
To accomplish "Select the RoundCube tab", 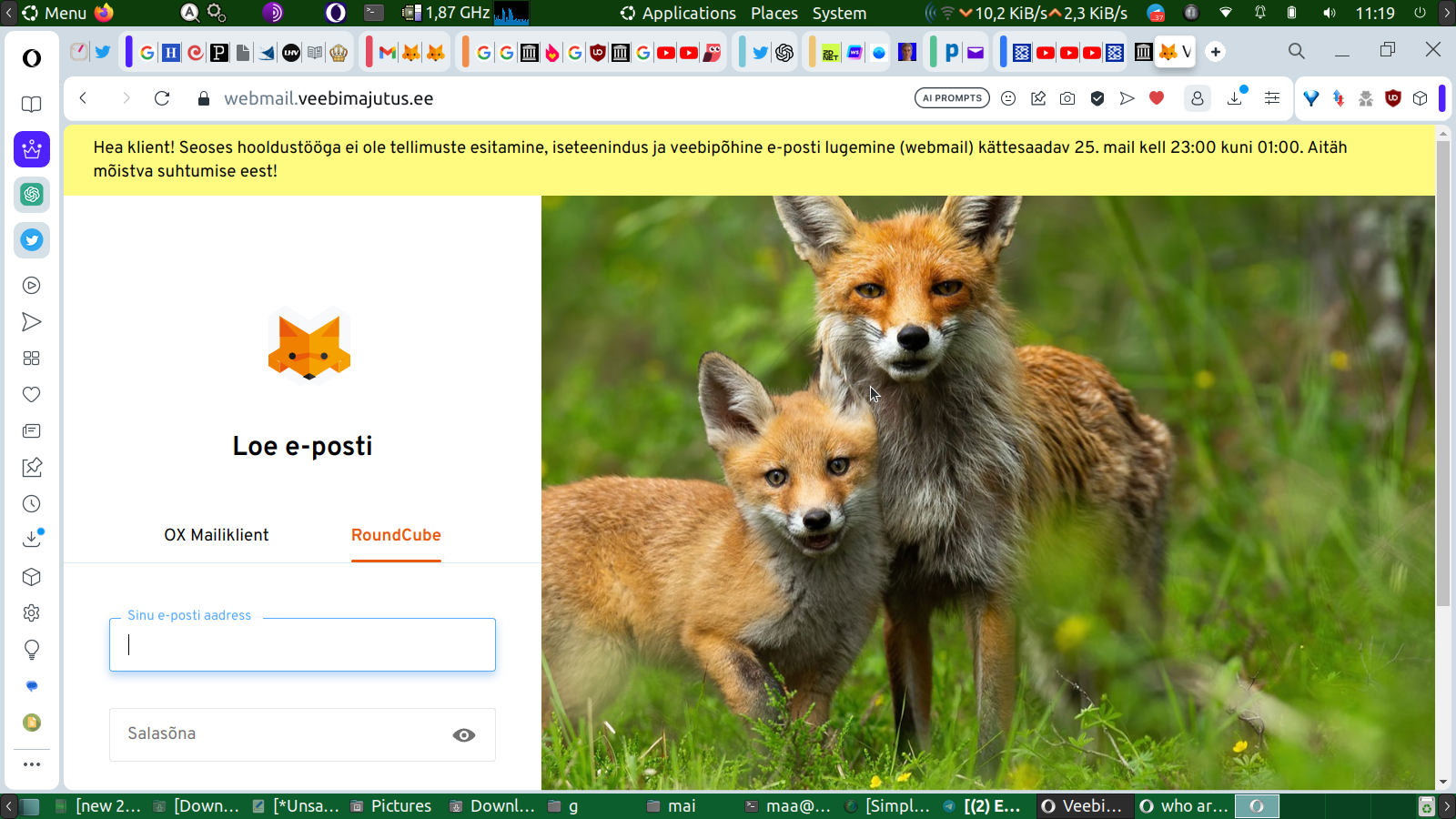I will coord(396,535).
